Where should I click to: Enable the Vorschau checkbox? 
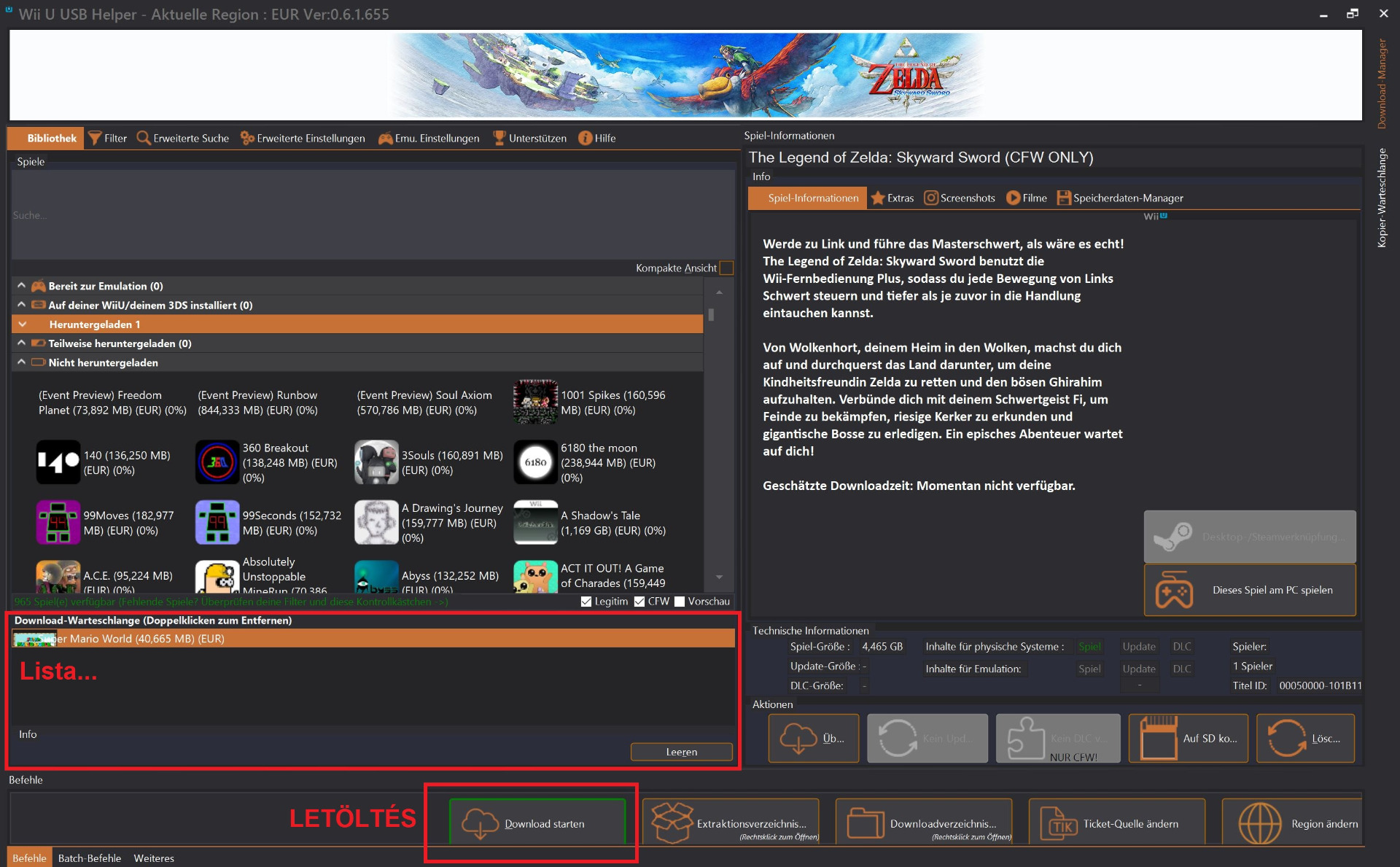(x=680, y=602)
